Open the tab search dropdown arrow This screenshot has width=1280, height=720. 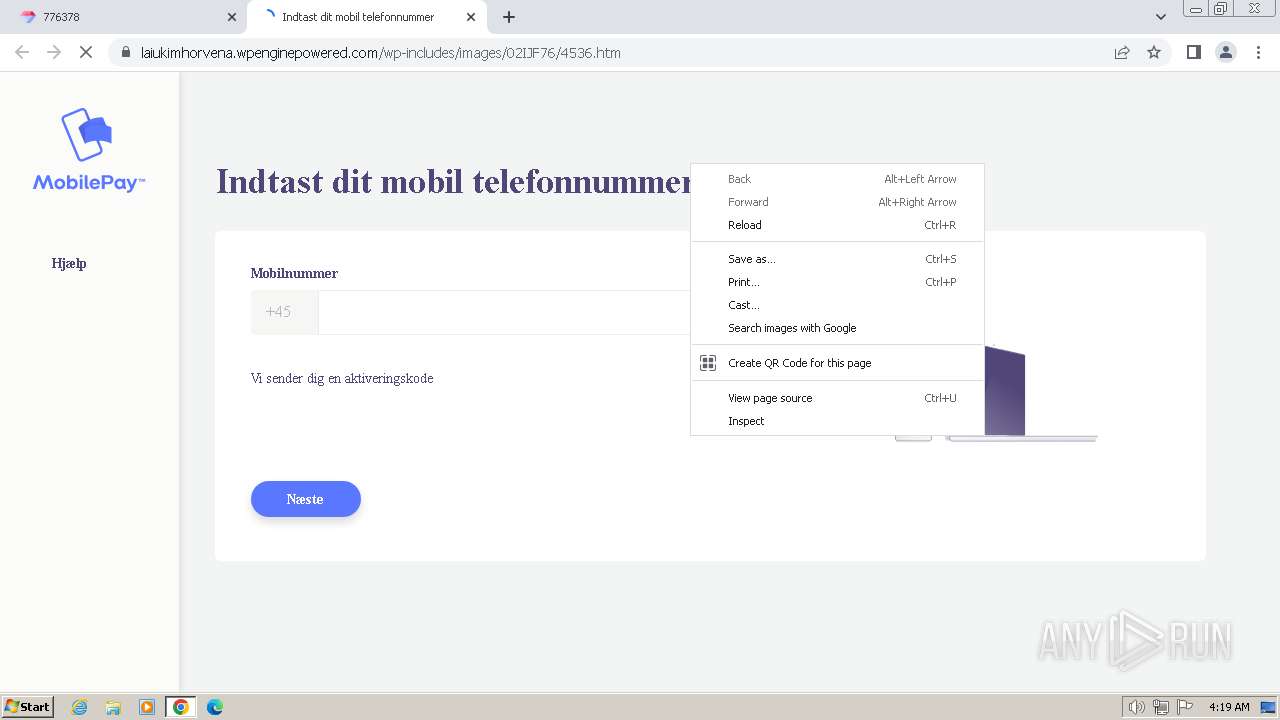click(1160, 17)
